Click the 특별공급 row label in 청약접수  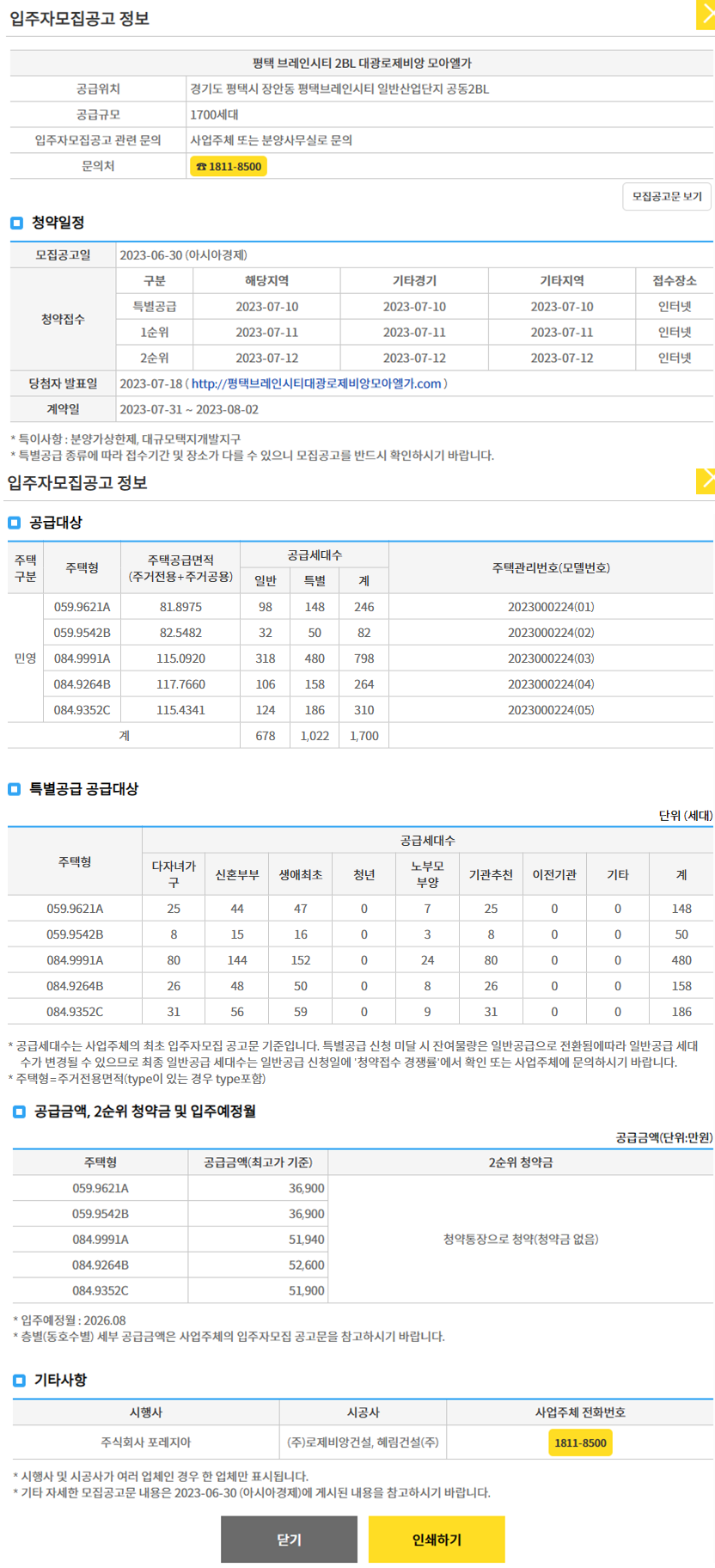pyautogui.click(x=155, y=306)
